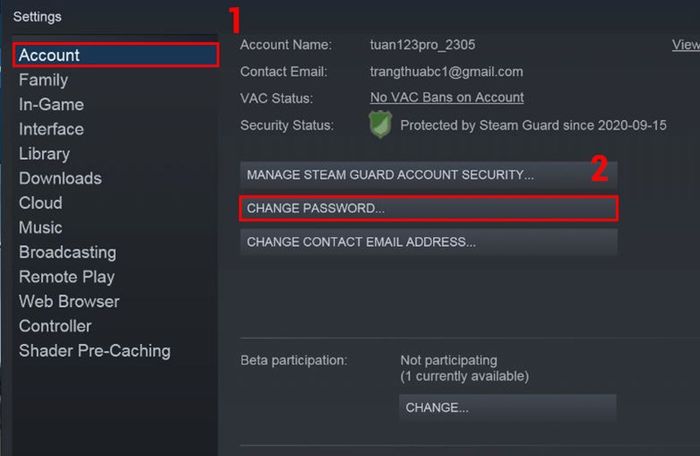The width and height of the screenshot is (700, 456).
Task: Open the Downloads settings section
Action: pos(60,178)
